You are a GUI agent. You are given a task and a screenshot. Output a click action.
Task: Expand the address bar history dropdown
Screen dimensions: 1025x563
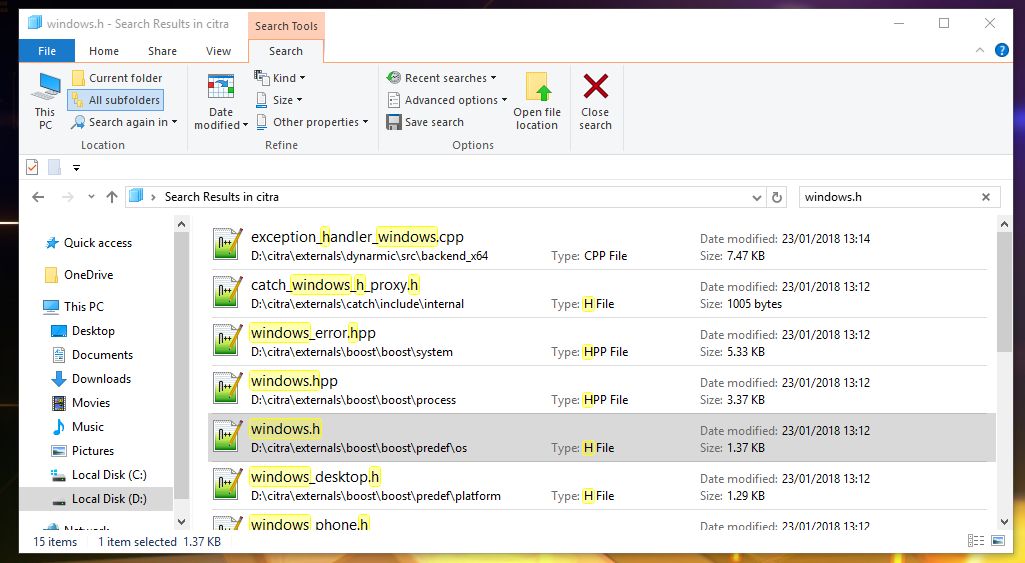(x=756, y=197)
